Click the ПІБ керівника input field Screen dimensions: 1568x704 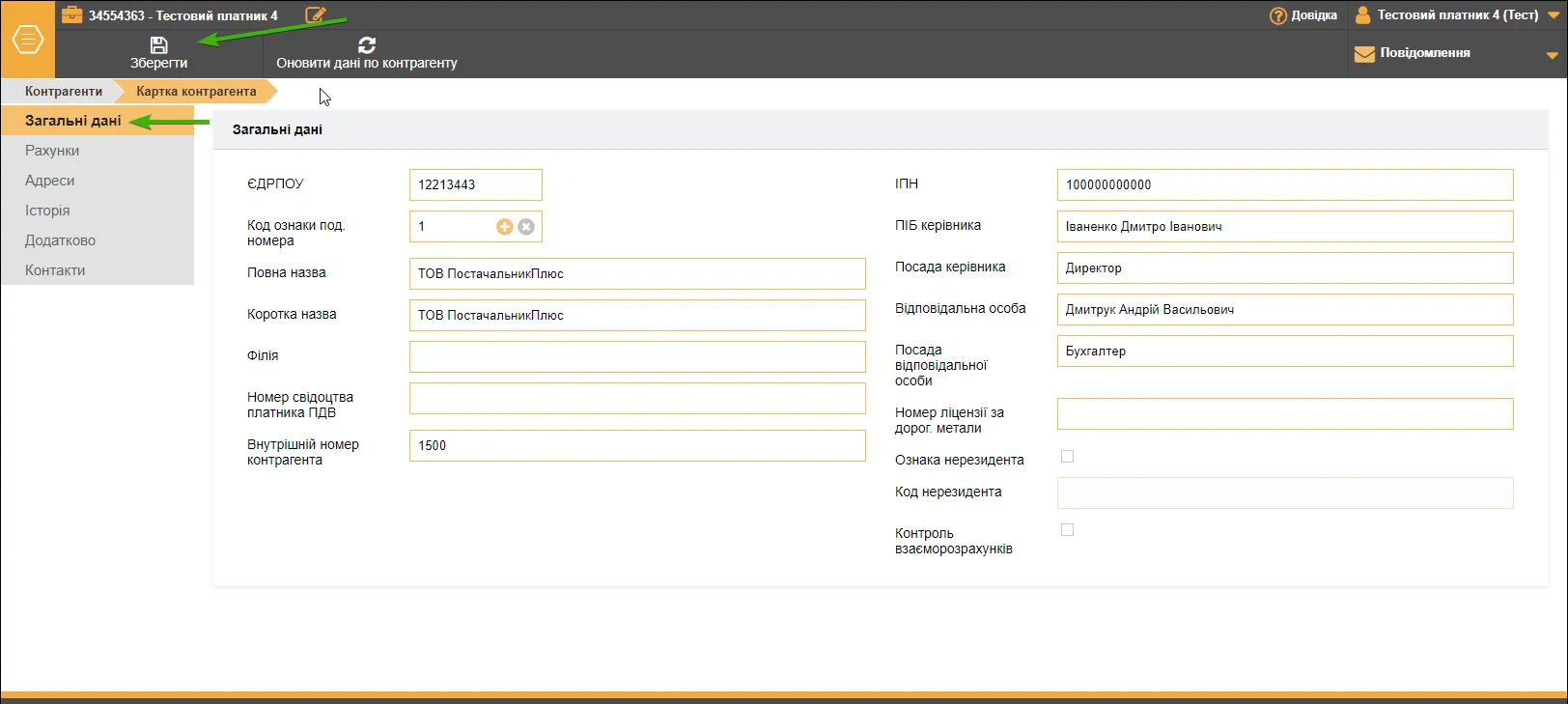pos(1285,226)
